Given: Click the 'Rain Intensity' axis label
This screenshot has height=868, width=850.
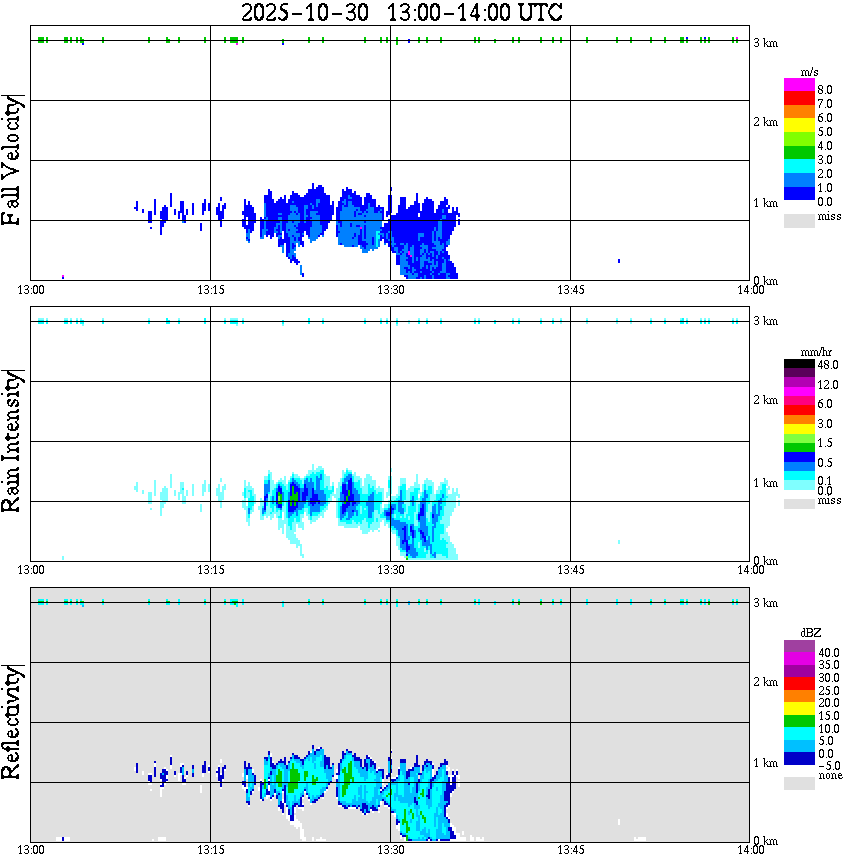Looking at the screenshot, I should (x=12, y=441).
